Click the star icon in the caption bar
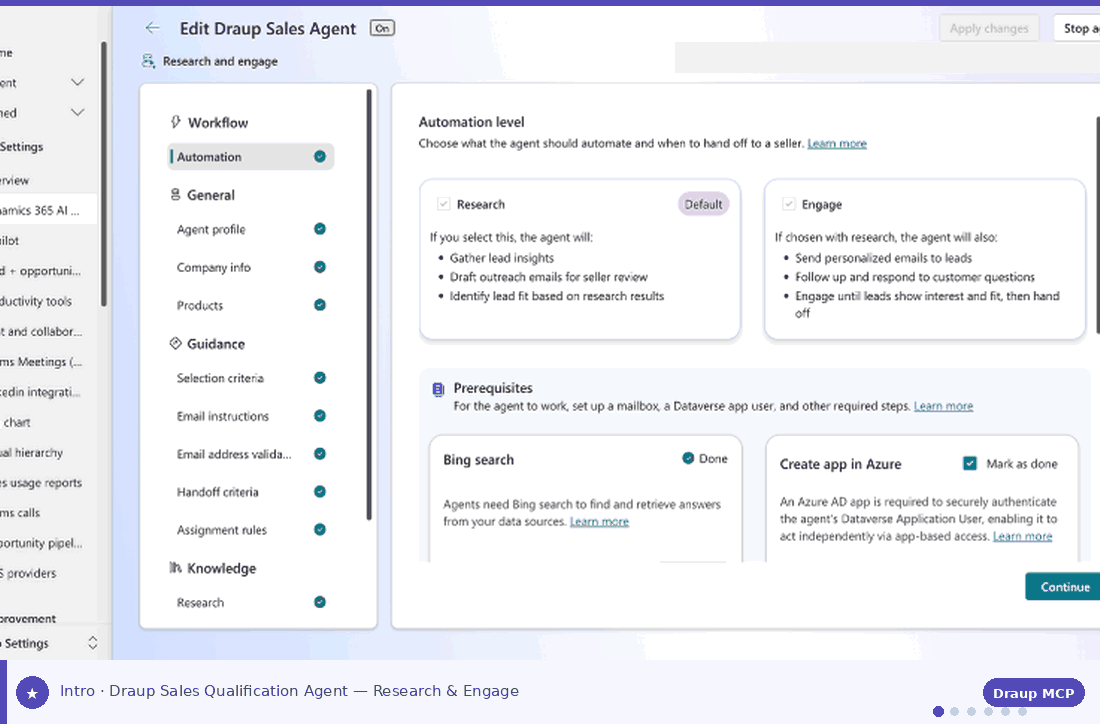Image resolution: width=1100 pixels, height=724 pixels. click(x=32, y=693)
